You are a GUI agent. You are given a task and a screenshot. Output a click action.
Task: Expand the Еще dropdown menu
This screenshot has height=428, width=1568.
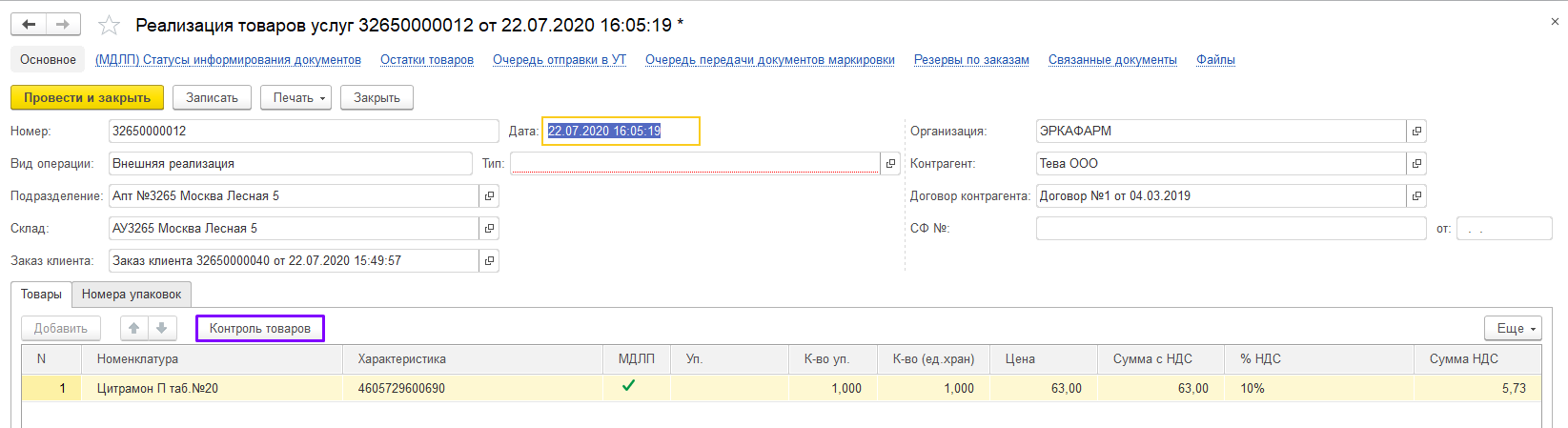tap(1513, 328)
